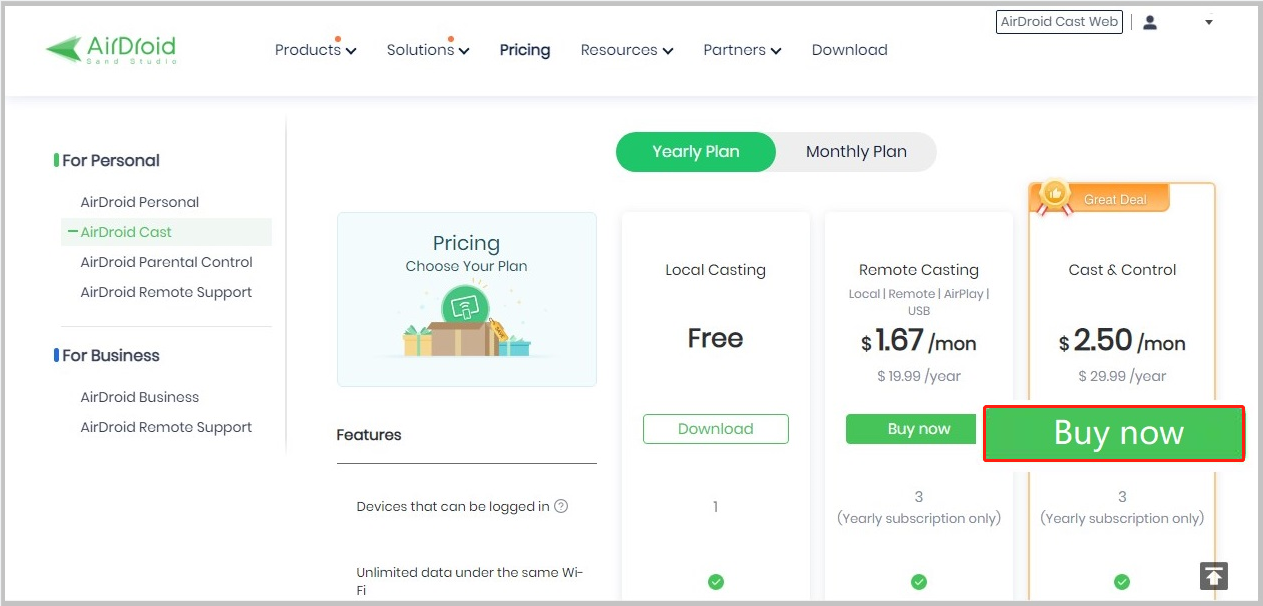
Task: Click the Free price label
Action: 716,339
